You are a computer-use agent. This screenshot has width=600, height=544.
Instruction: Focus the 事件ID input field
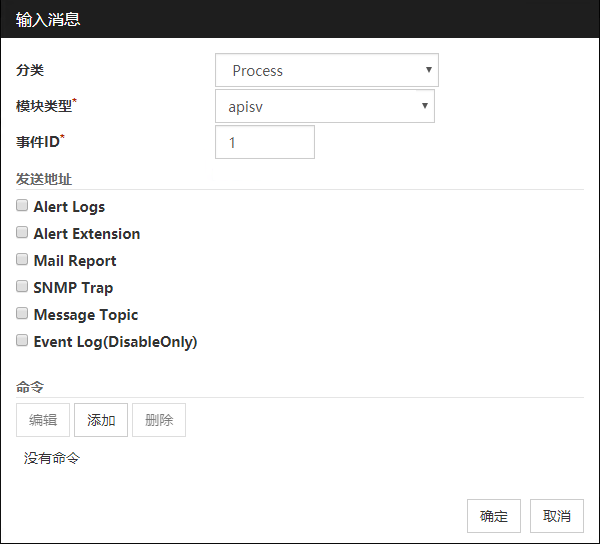tap(264, 142)
